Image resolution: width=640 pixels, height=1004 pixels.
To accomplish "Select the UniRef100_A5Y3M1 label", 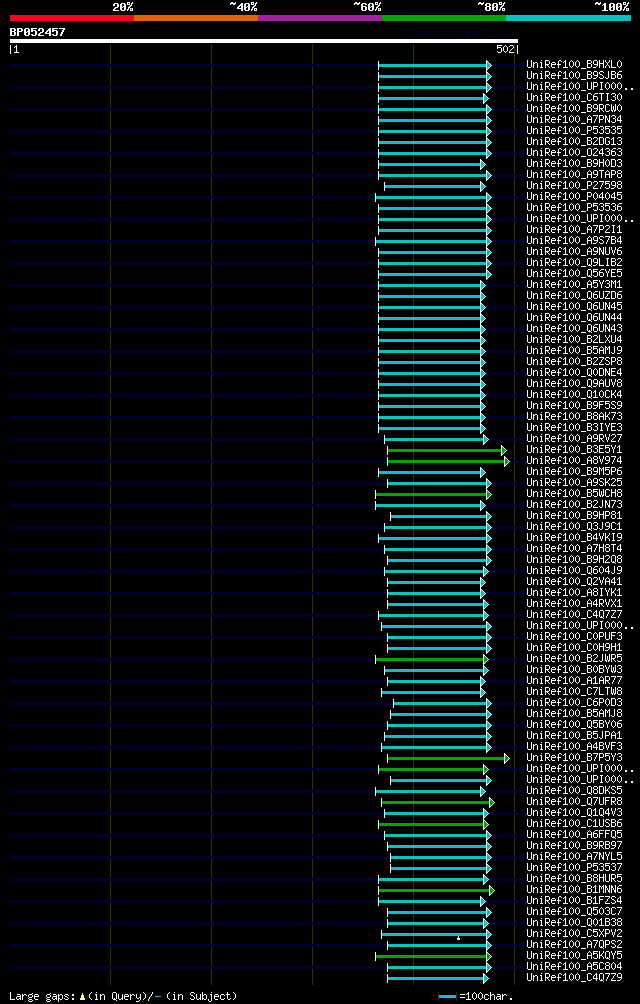I will click(574, 284).
